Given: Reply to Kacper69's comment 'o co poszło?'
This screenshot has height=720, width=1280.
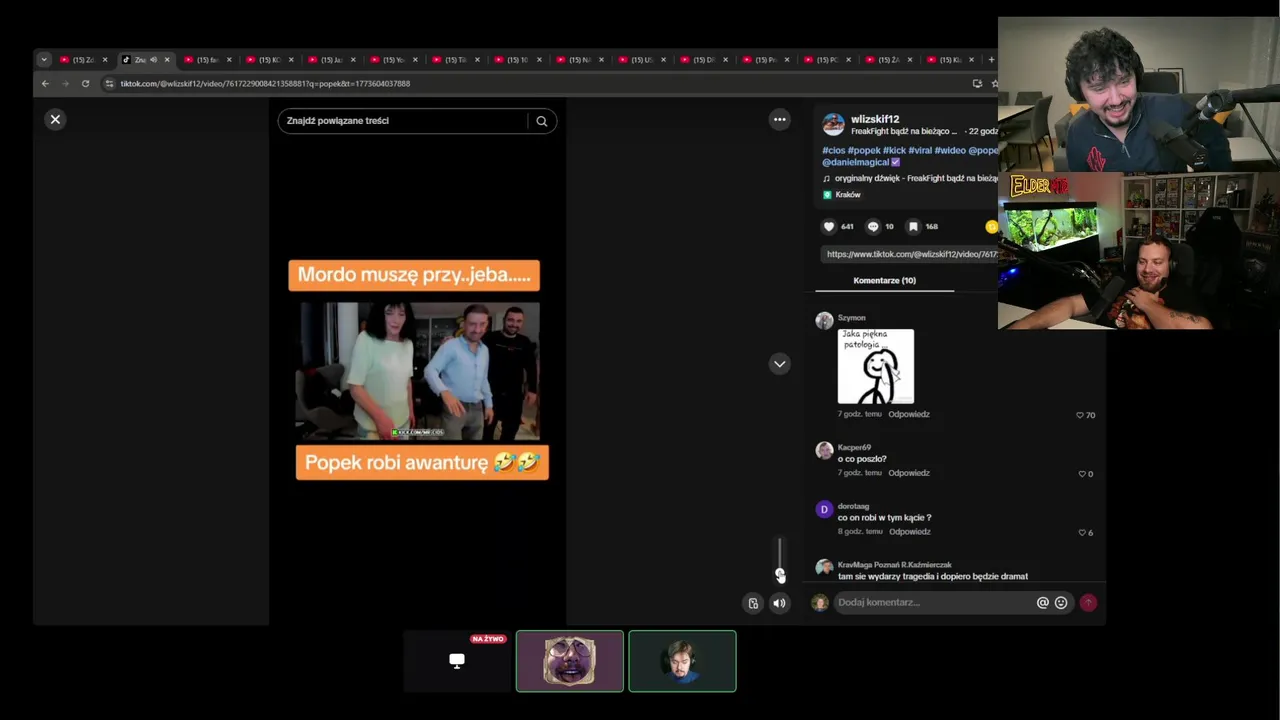Looking at the screenshot, I should [x=909, y=473].
